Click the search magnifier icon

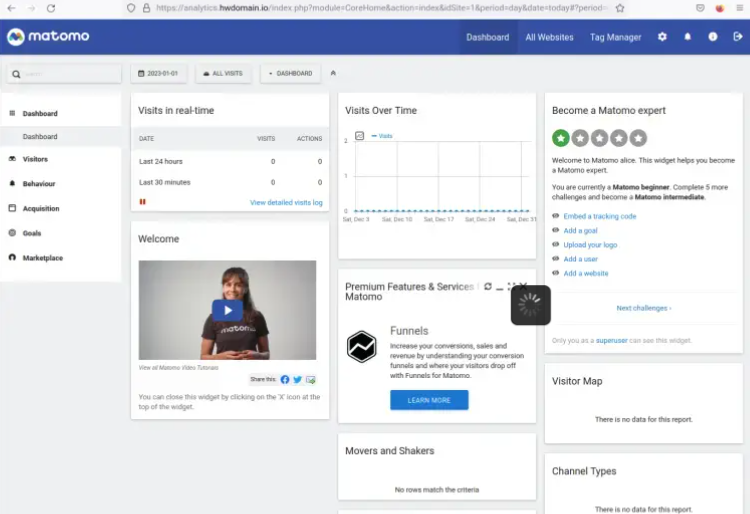[16, 74]
